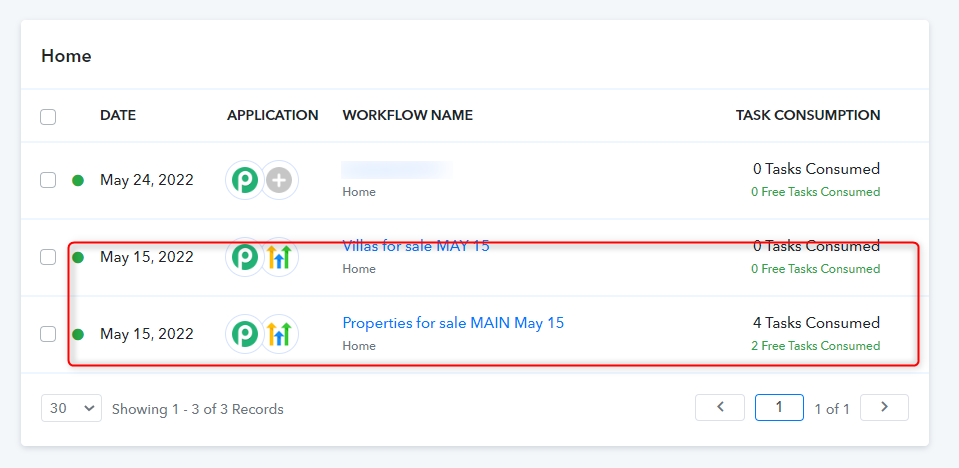Select checkbox for Properties for sale MAIN row
The image size is (959, 468).
pos(48,334)
